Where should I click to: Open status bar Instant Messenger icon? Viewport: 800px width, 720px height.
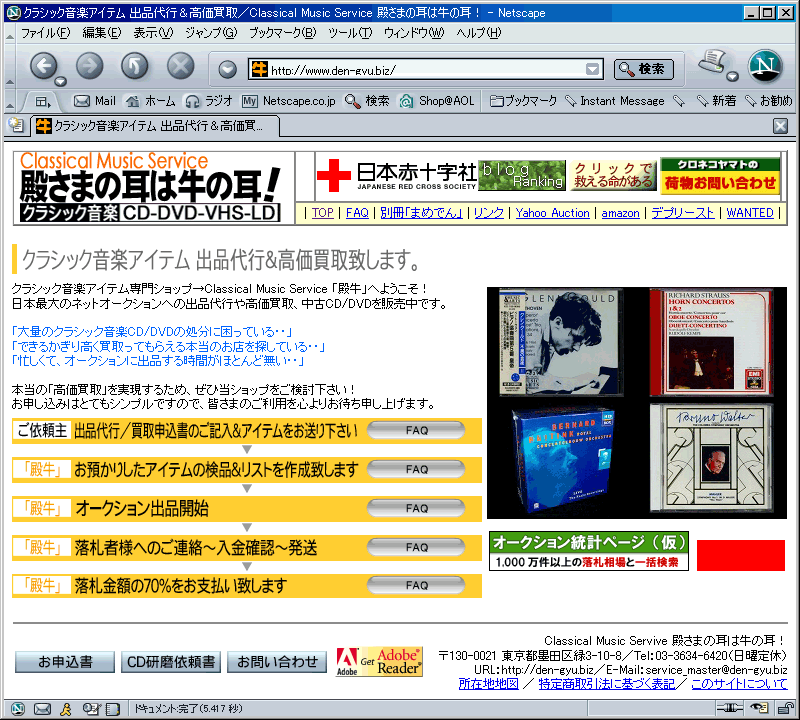tap(66, 709)
